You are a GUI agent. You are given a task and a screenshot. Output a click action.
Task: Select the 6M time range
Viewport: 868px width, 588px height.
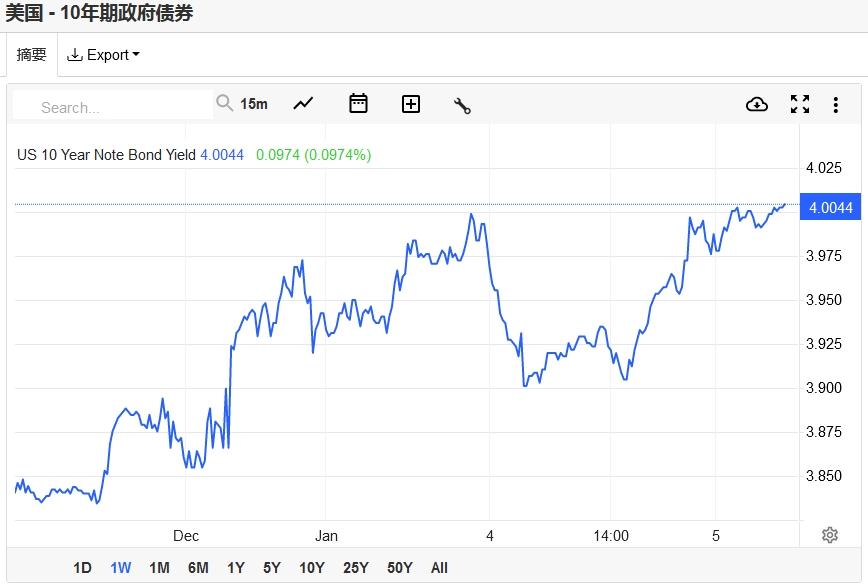point(198,568)
